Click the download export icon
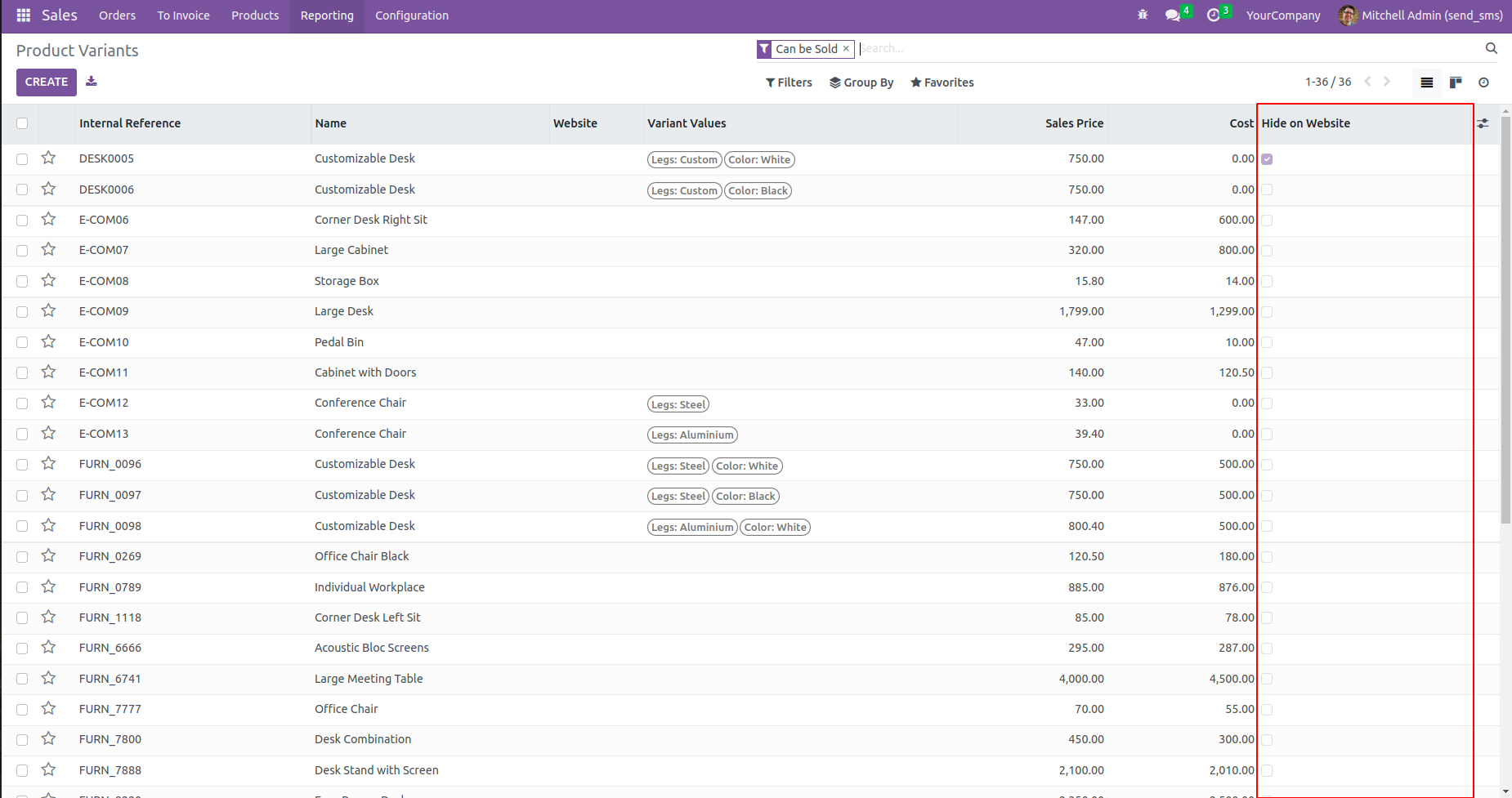The image size is (1512, 798). (x=92, y=81)
